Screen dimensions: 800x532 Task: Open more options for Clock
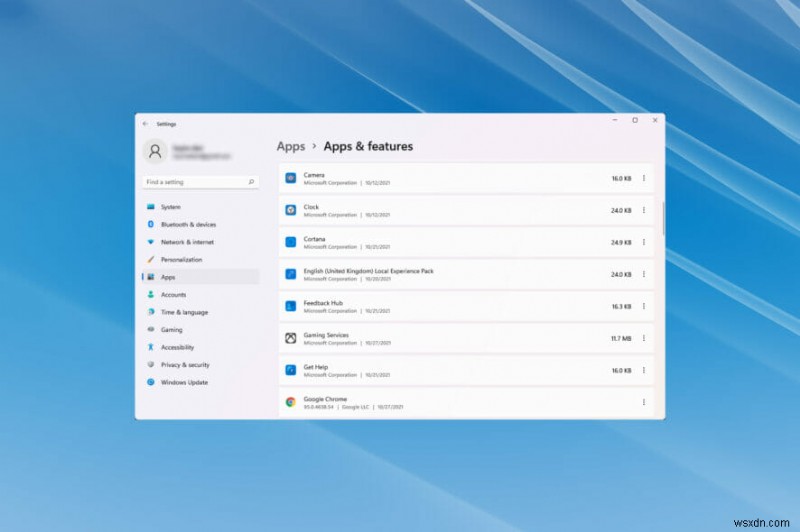click(x=644, y=210)
